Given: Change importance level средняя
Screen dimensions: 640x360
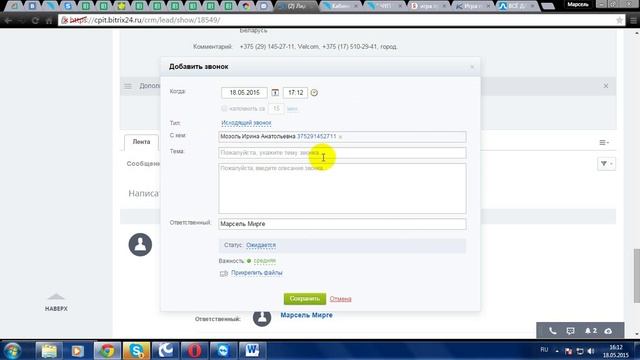Looking at the screenshot, I should click(264, 260).
